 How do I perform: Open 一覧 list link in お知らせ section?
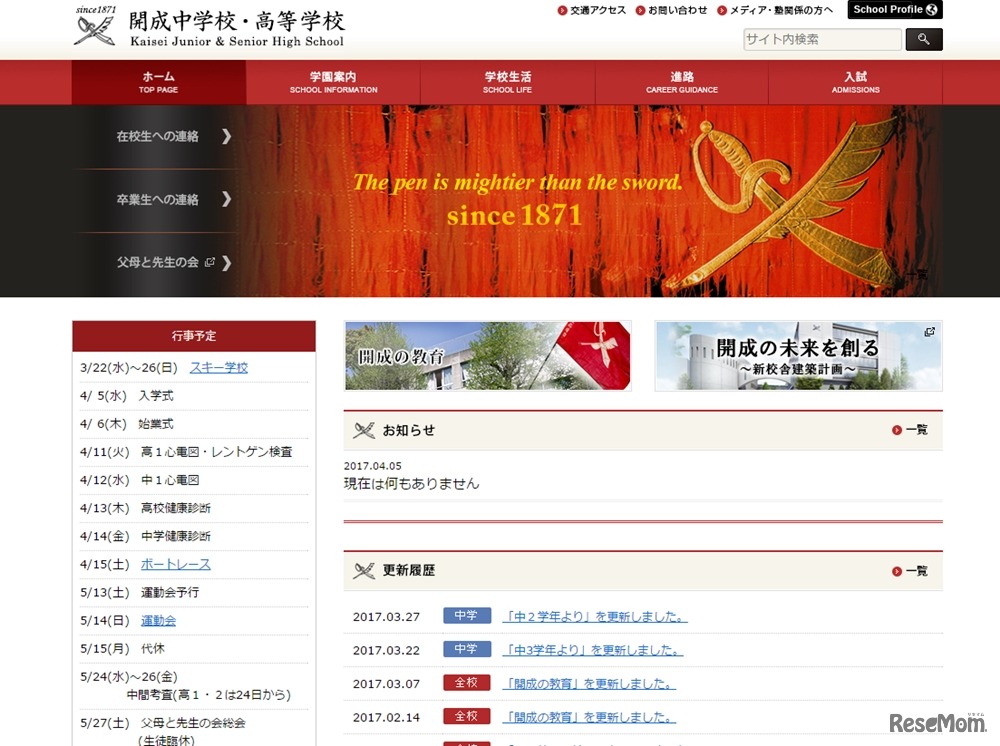[917, 430]
